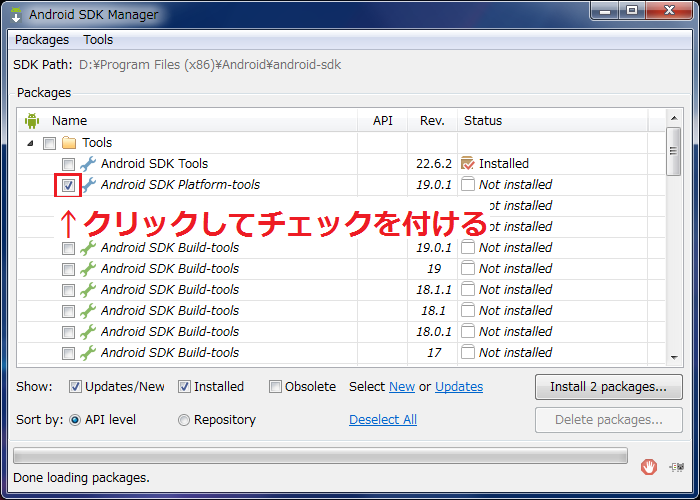Viewport: 700px width, 500px height.
Task: Click Not installed icon for Build-tools 19.0.1
Action: point(467,247)
